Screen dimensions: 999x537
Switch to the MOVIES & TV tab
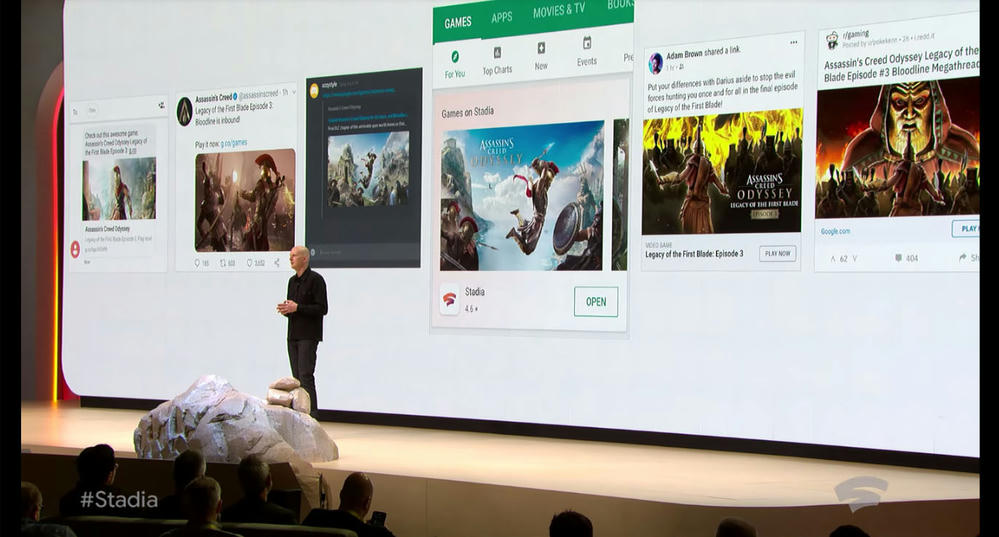pyautogui.click(x=559, y=10)
